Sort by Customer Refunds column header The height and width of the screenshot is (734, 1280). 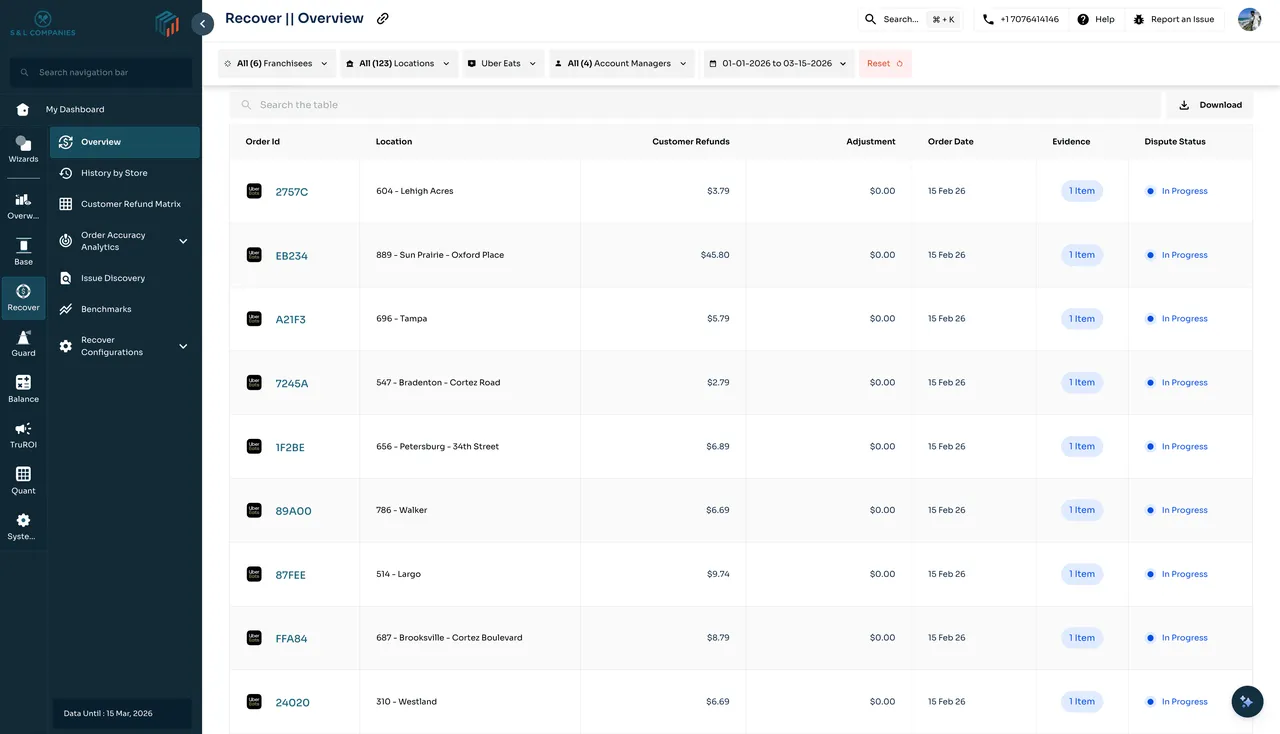pos(691,142)
